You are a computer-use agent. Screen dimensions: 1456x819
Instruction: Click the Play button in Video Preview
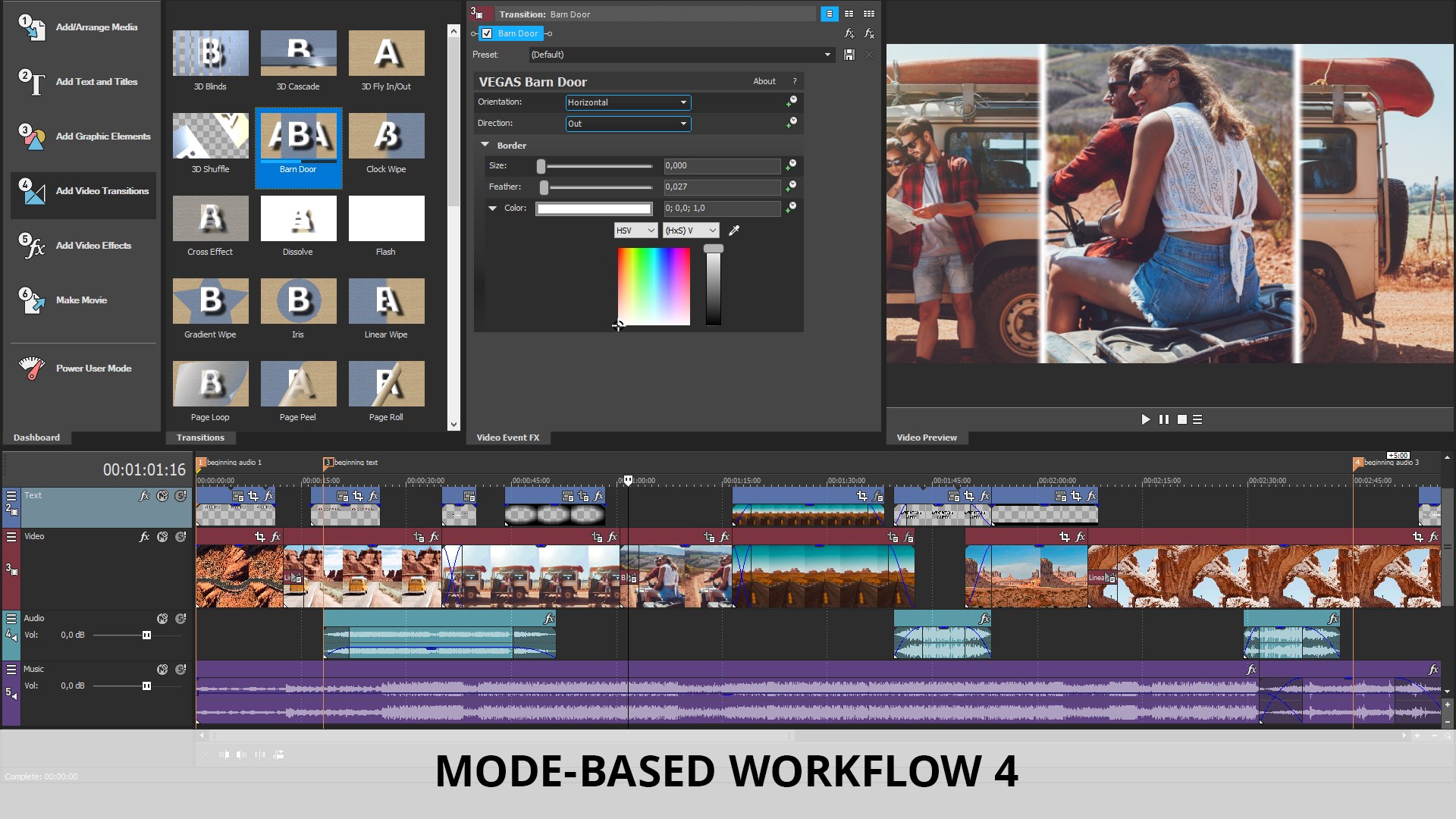point(1145,419)
